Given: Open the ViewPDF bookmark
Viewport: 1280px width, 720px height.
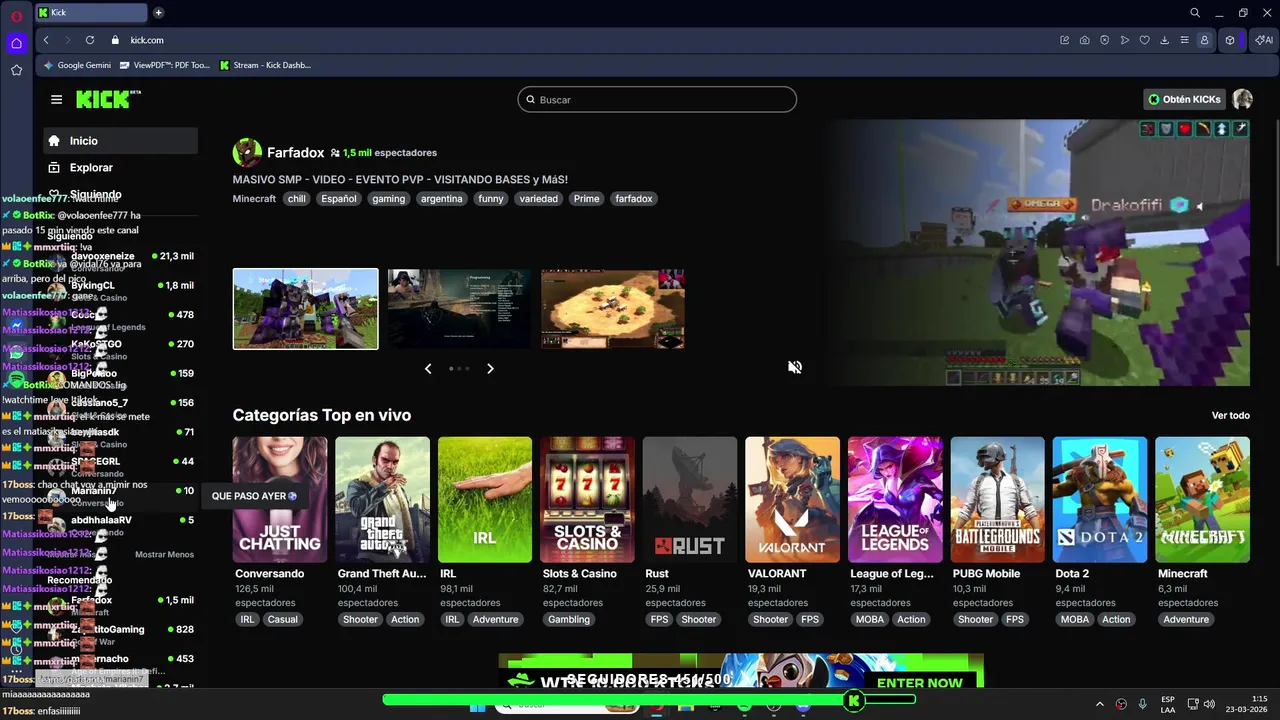Looking at the screenshot, I should tap(164, 65).
